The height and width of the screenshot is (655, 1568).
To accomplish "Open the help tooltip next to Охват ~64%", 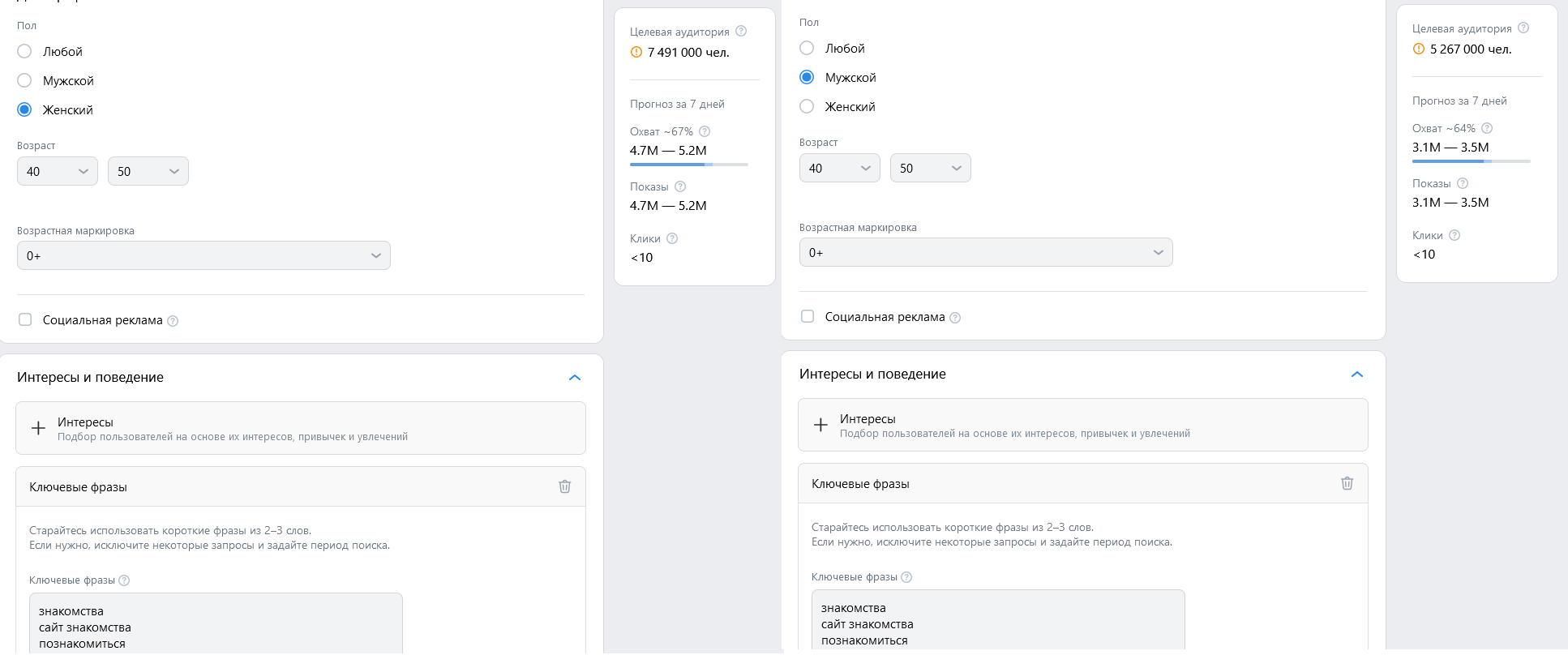I will (x=1487, y=128).
